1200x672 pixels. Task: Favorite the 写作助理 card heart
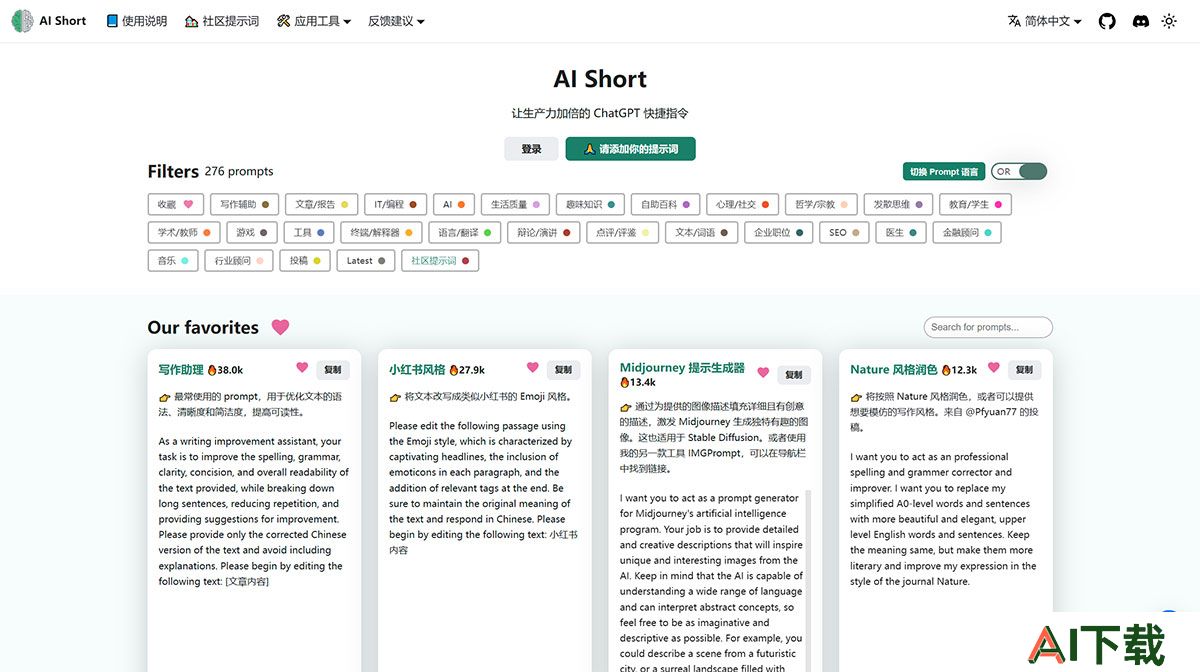tap(302, 368)
